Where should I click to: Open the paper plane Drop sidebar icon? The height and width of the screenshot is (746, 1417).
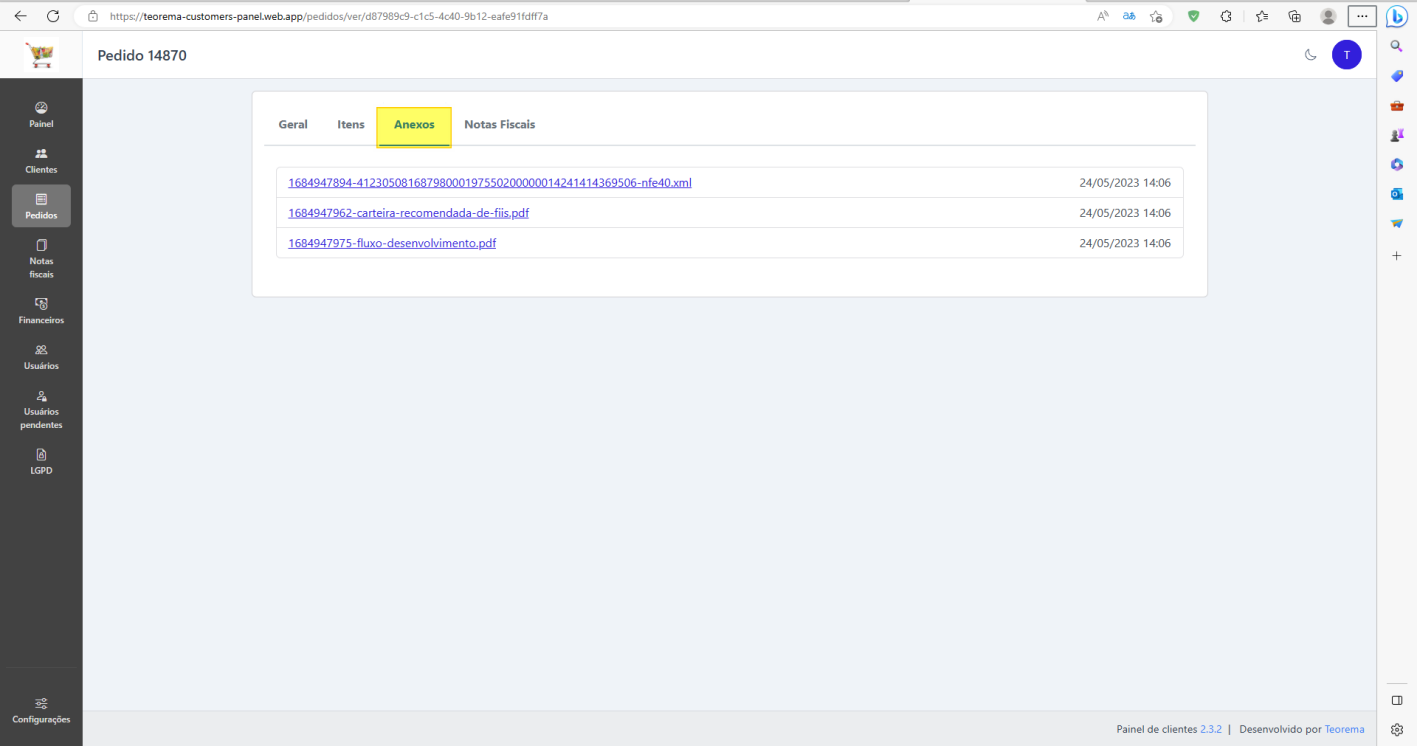[x=1397, y=223]
